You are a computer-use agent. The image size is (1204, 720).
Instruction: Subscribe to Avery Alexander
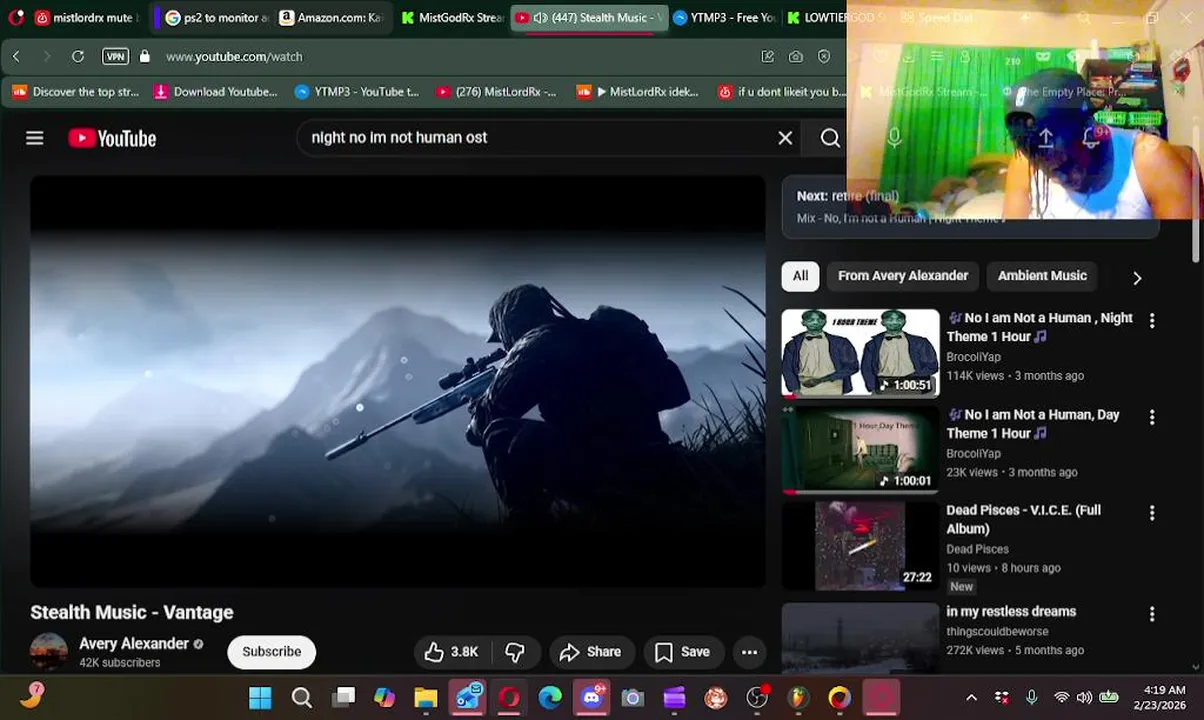coord(271,652)
